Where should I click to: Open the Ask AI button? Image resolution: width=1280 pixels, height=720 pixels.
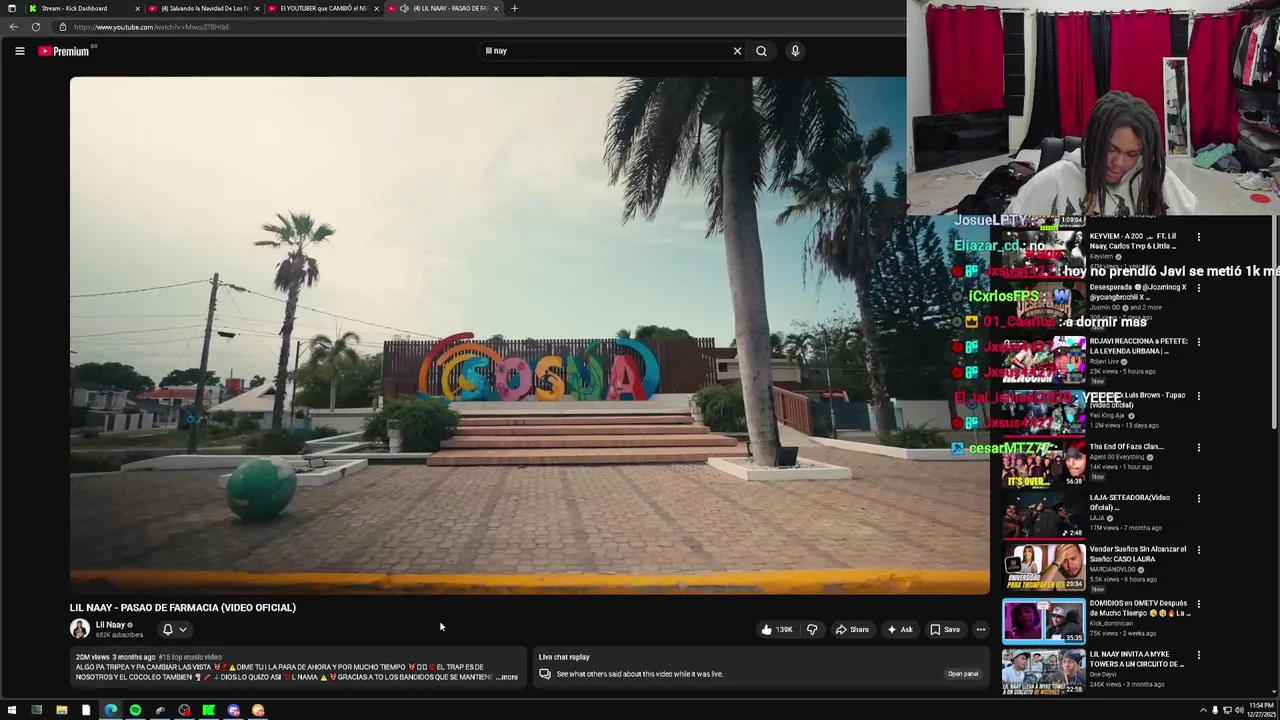[x=900, y=629]
